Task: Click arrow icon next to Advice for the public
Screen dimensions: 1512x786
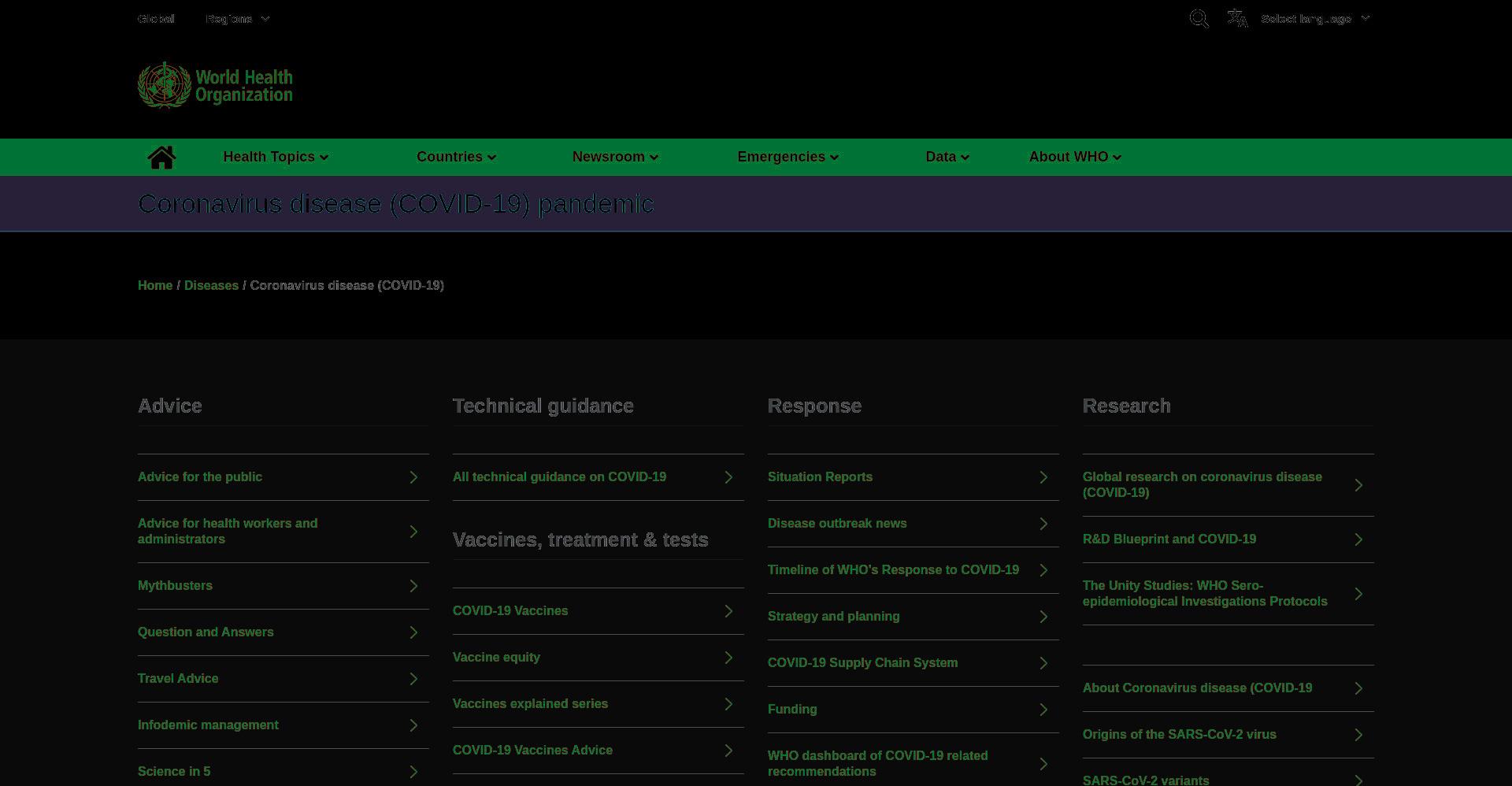Action: pyautogui.click(x=413, y=477)
